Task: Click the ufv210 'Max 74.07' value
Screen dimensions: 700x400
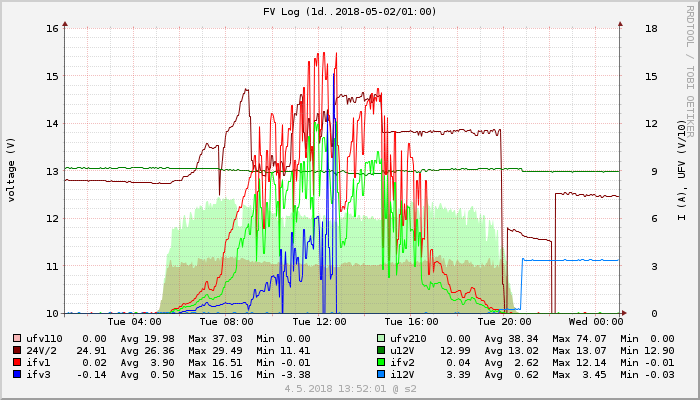Action: point(579,339)
